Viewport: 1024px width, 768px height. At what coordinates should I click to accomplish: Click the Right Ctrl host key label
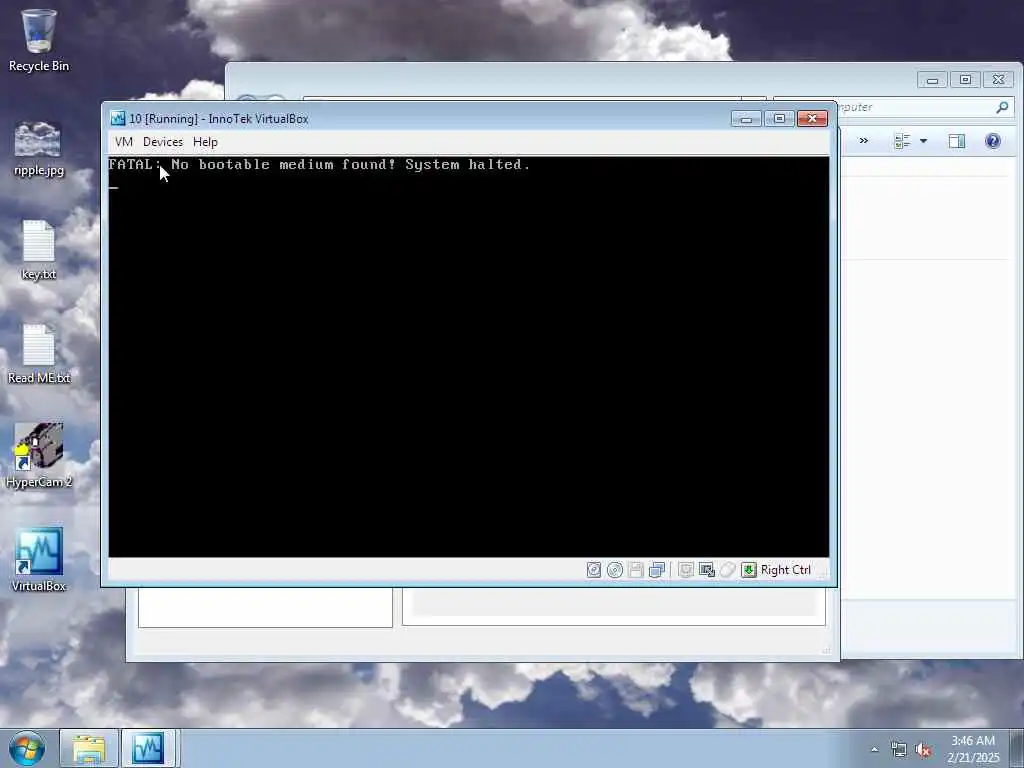[x=786, y=570]
